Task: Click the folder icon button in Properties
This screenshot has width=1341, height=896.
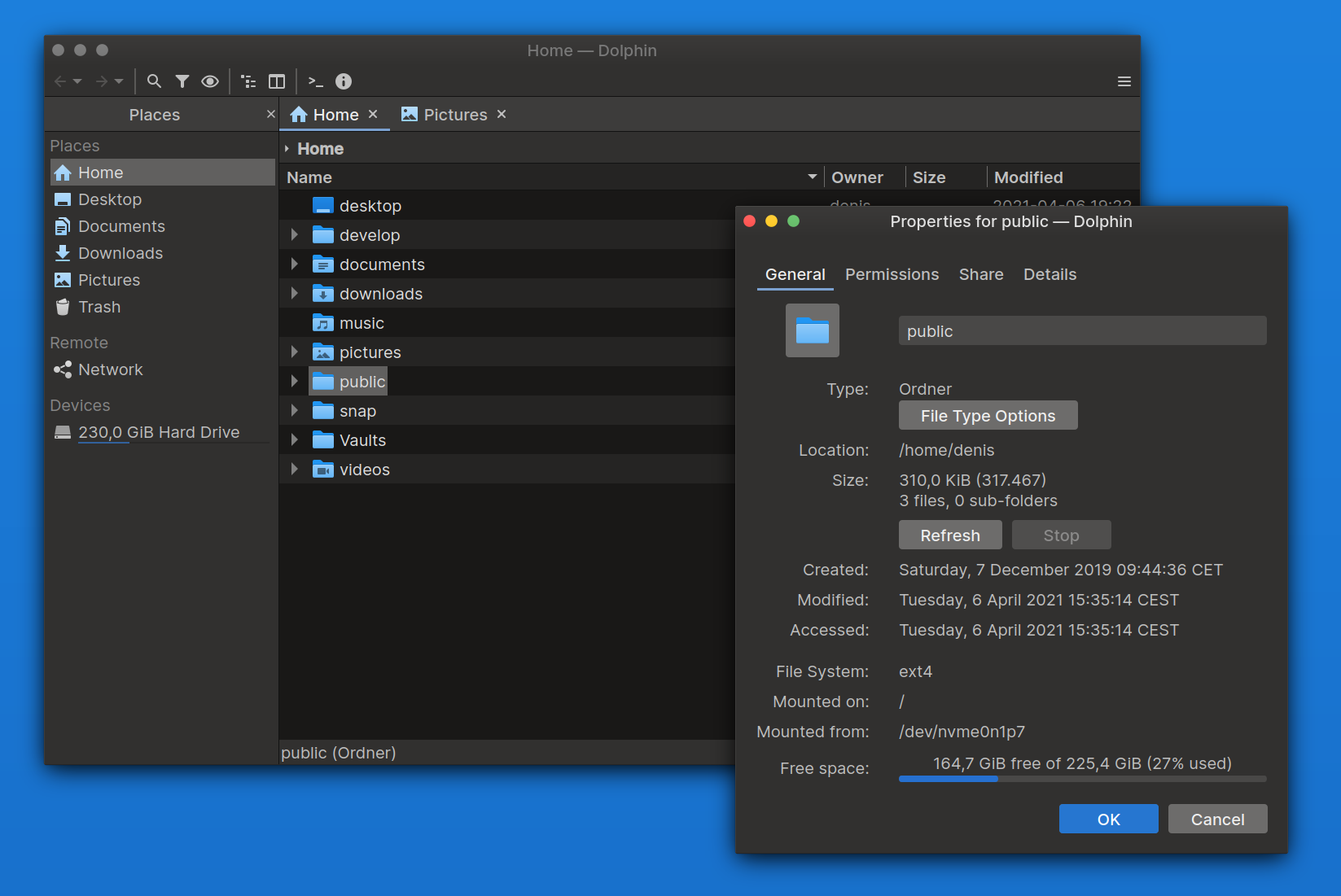Action: [x=813, y=330]
